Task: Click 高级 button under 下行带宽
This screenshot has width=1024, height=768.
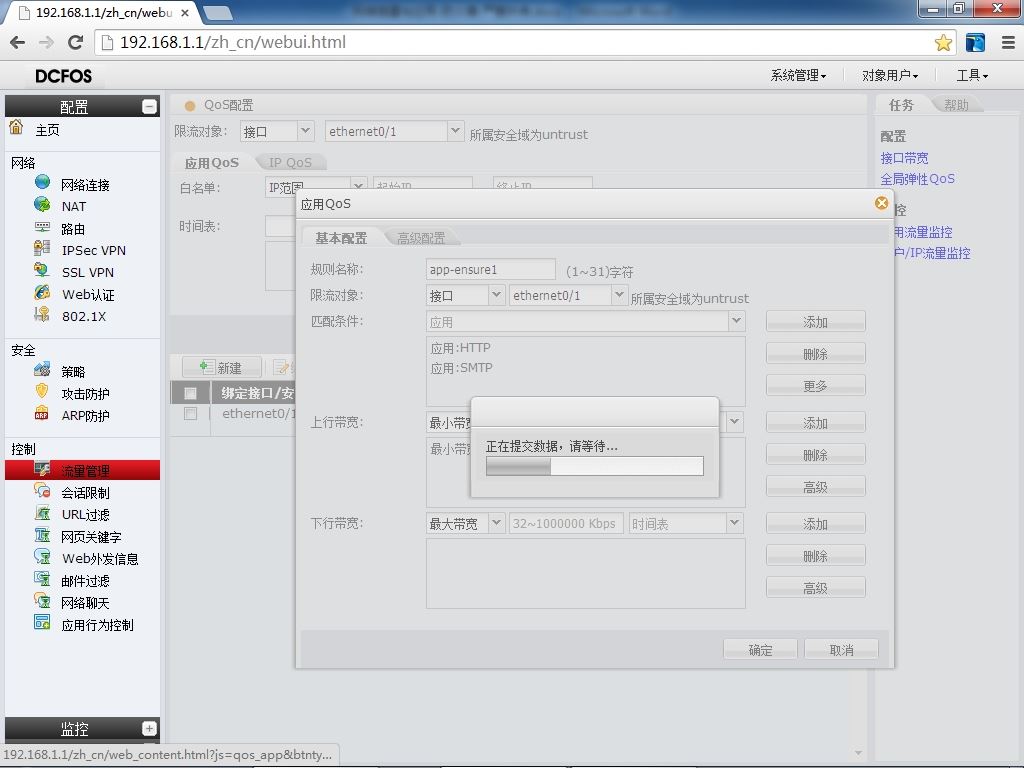Action: coord(816,587)
